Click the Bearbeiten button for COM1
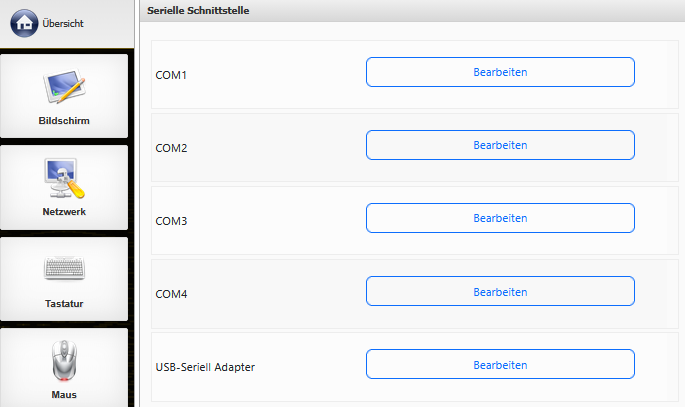The width and height of the screenshot is (685, 407). [x=500, y=72]
